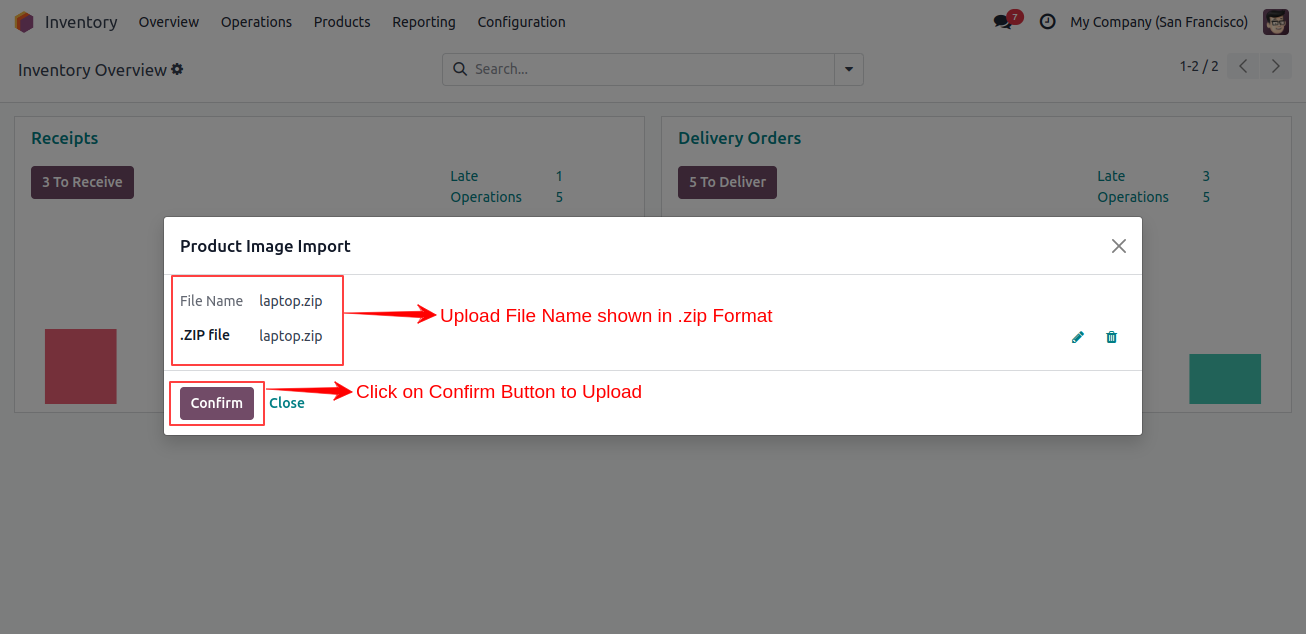Edit the laptop.zip entry with pencil icon

[1077, 337]
